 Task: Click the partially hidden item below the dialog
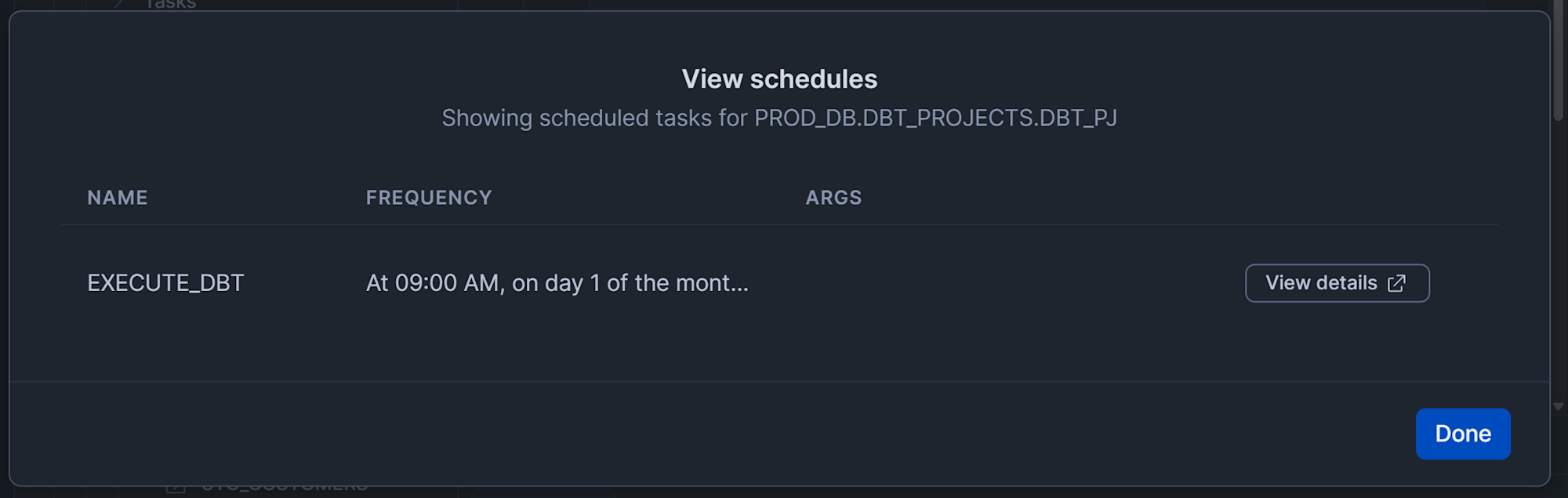coord(284,490)
